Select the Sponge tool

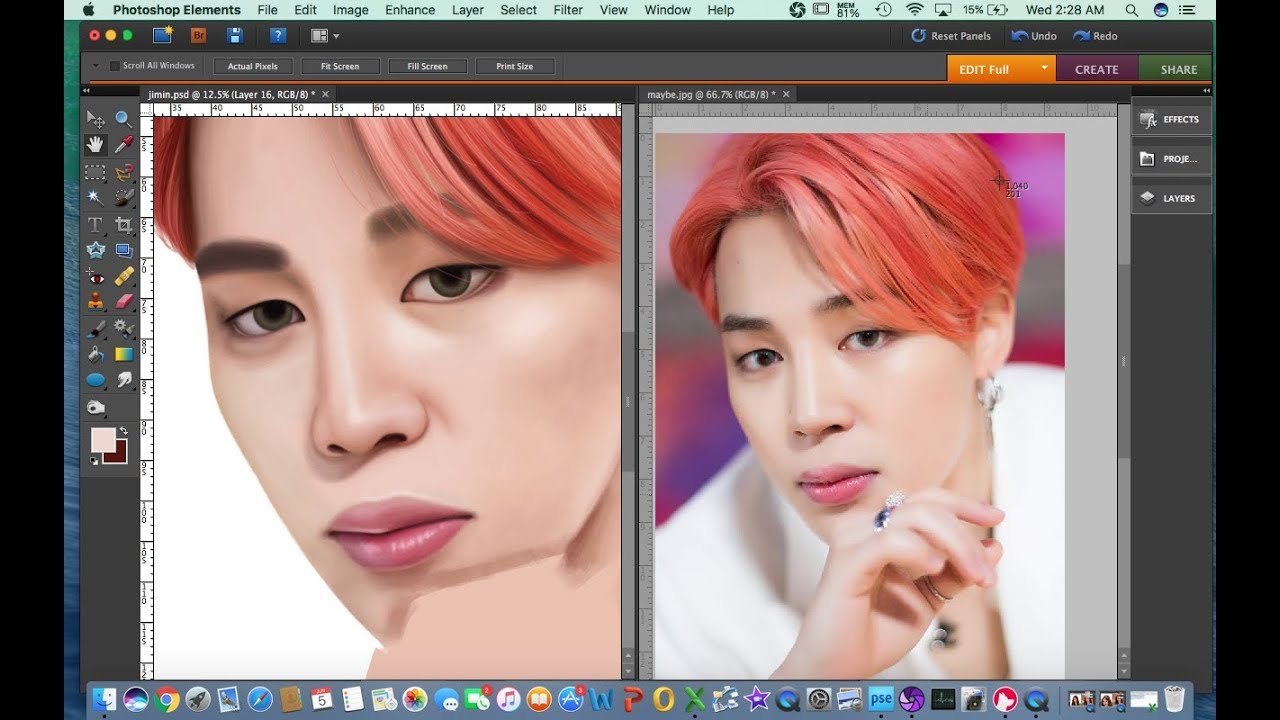click(95, 407)
